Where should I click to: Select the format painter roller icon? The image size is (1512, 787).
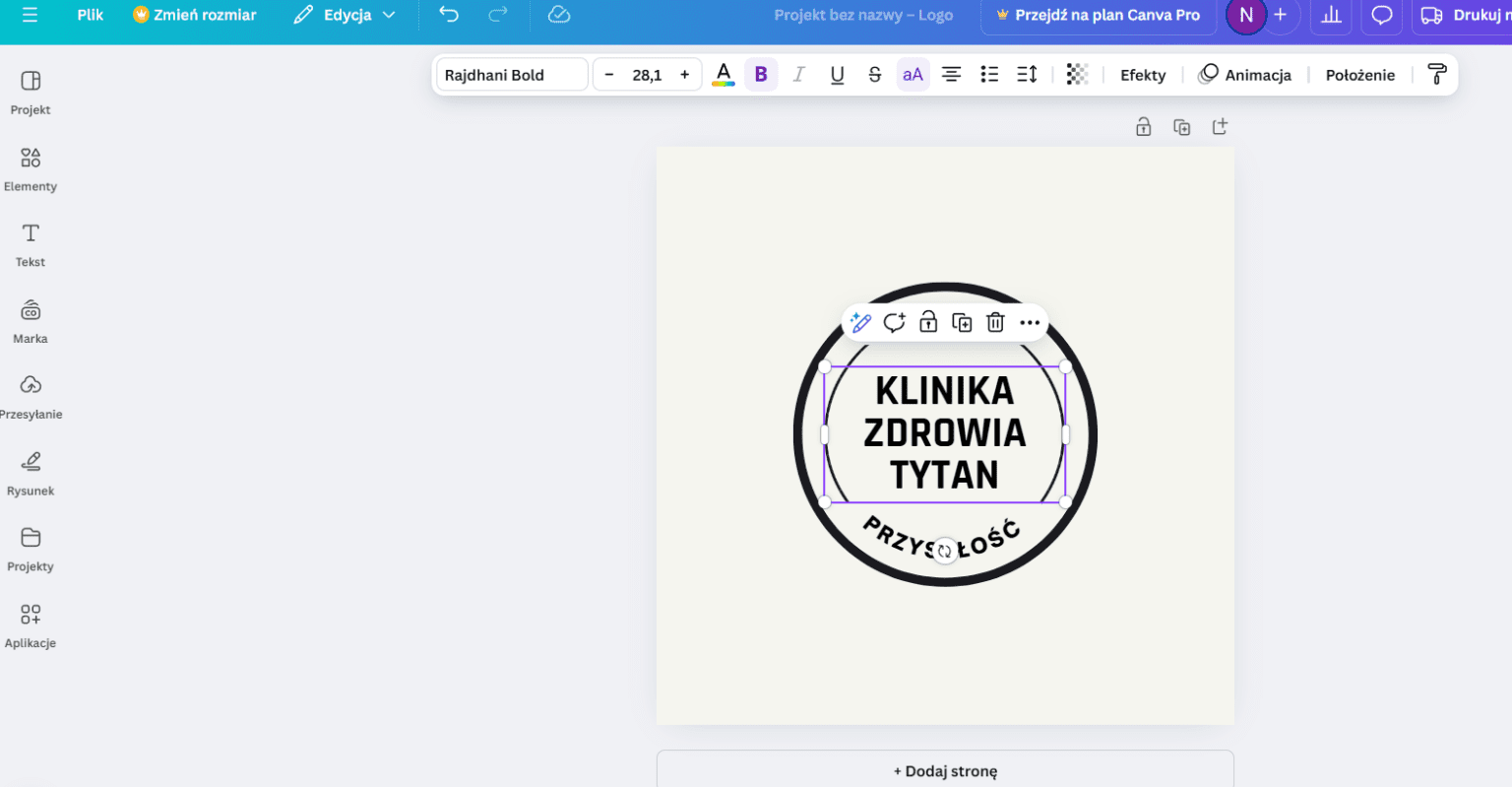(1437, 74)
